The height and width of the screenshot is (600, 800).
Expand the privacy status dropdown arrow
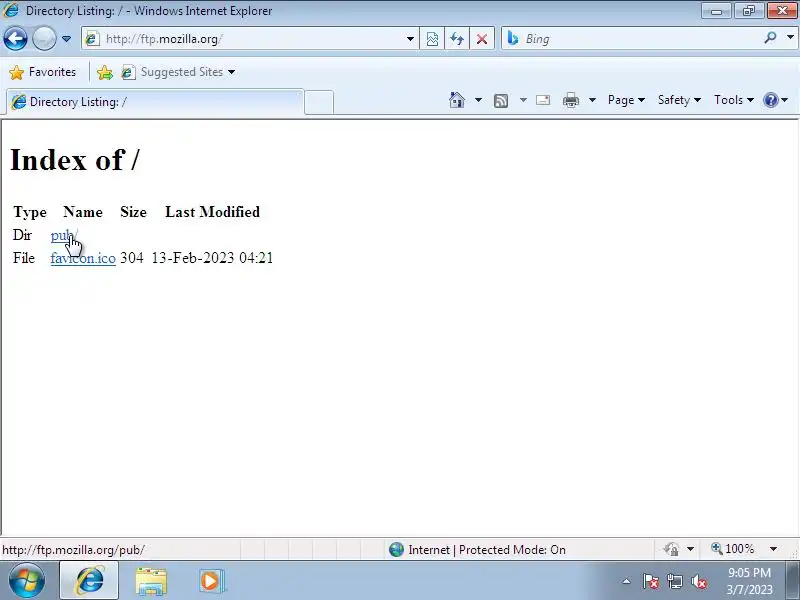(690, 549)
